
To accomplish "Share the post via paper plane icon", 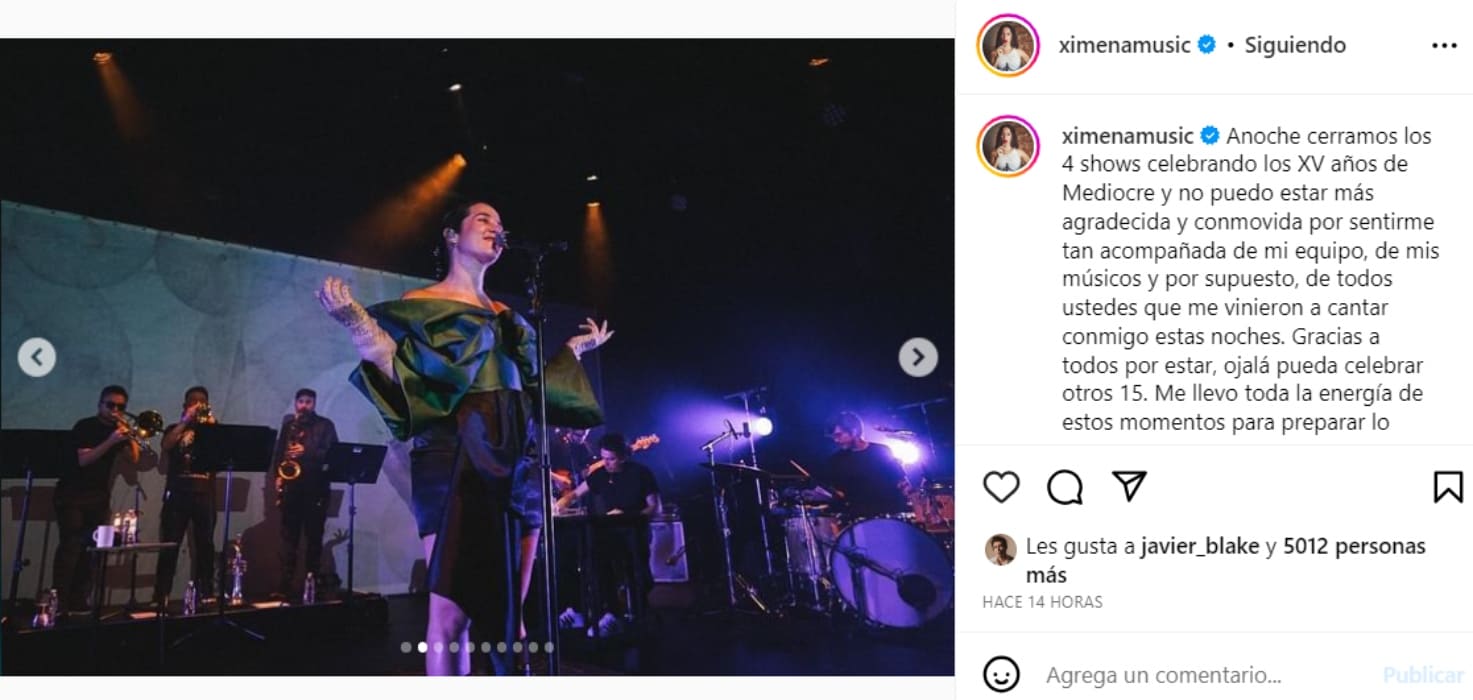I will pyautogui.click(x=1129, y=487).
